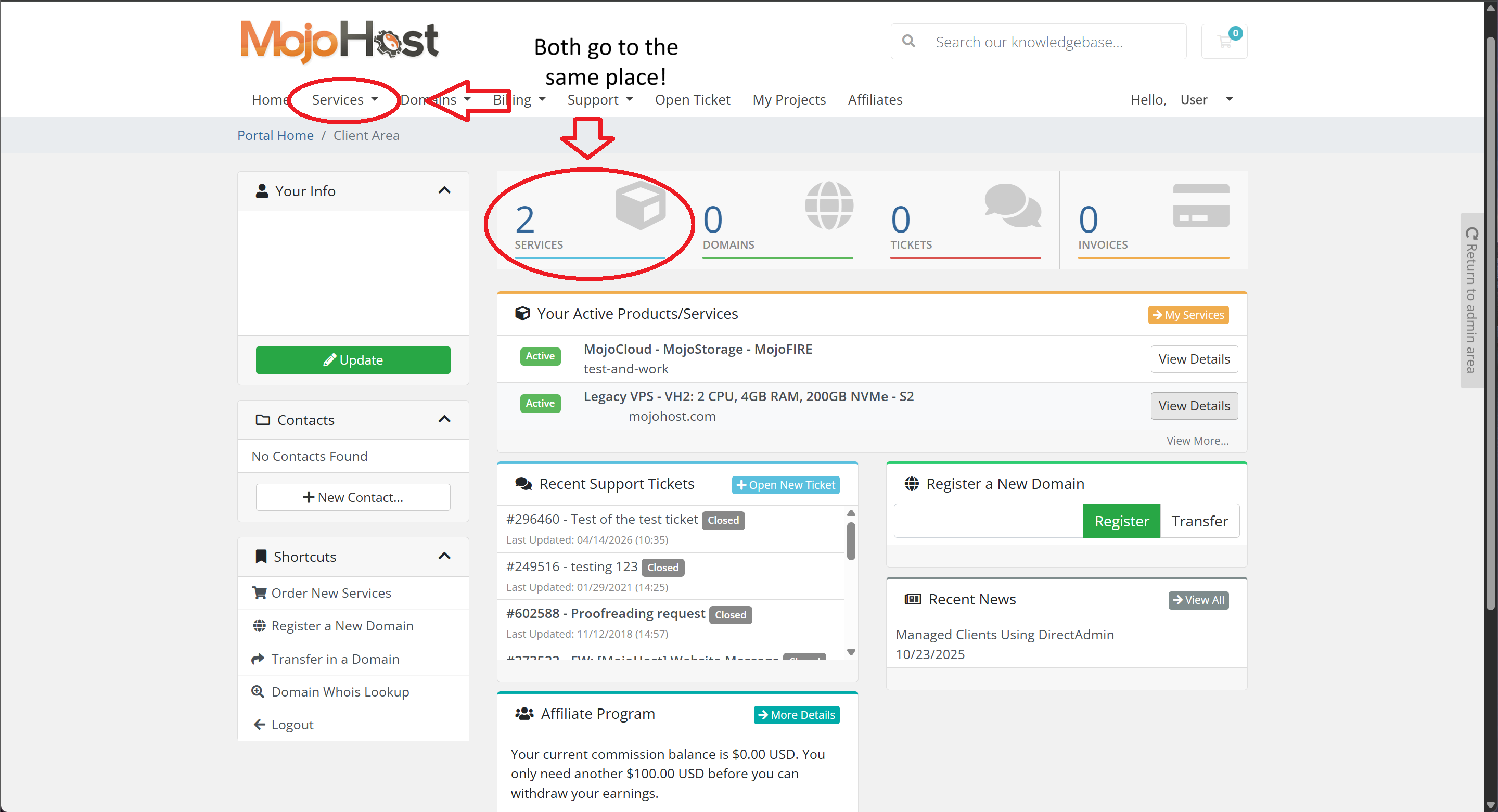Click the domain name input field
Screen dimensions: 1498x812
coord(988,521)
